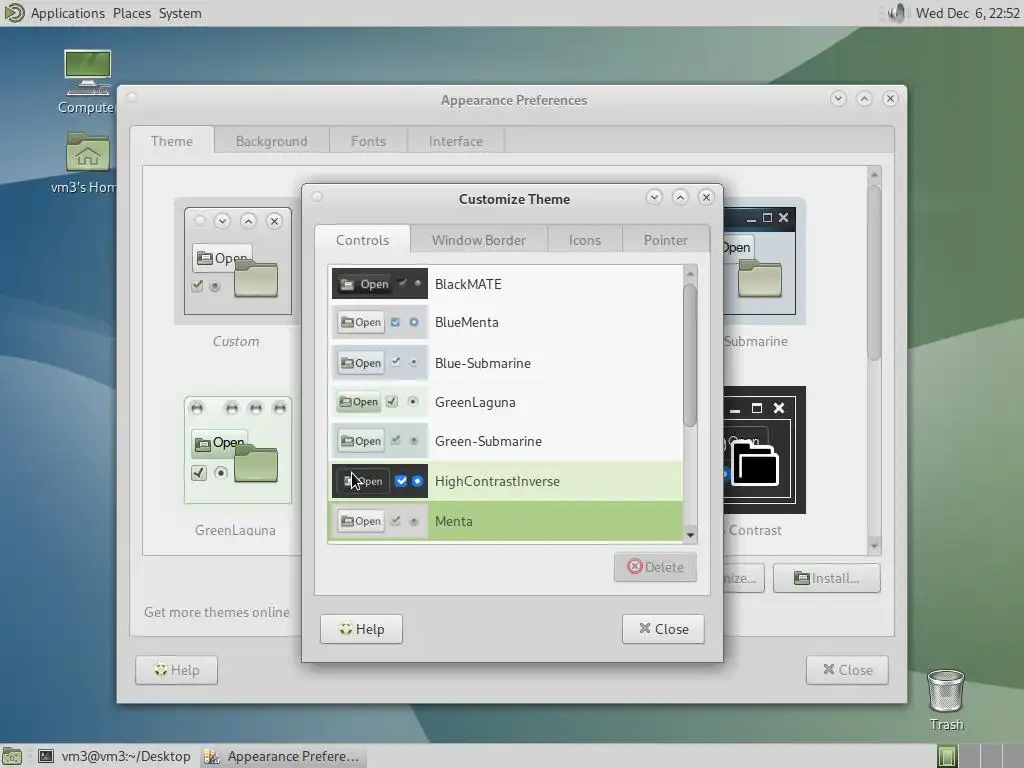
Task: Click the BlackMATE theme preview image
Action: 379,283
